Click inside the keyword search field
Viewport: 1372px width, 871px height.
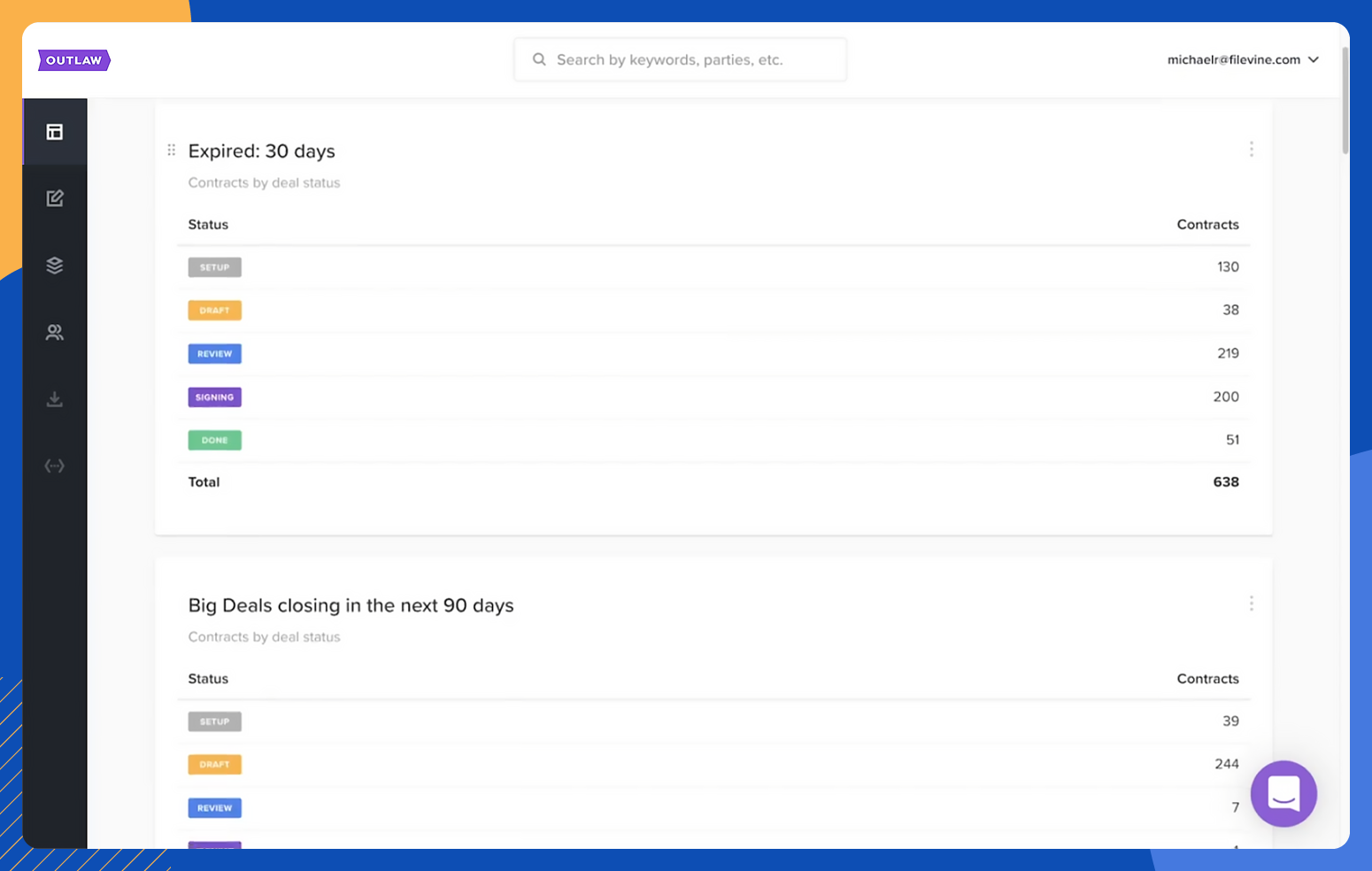[690, 59]
